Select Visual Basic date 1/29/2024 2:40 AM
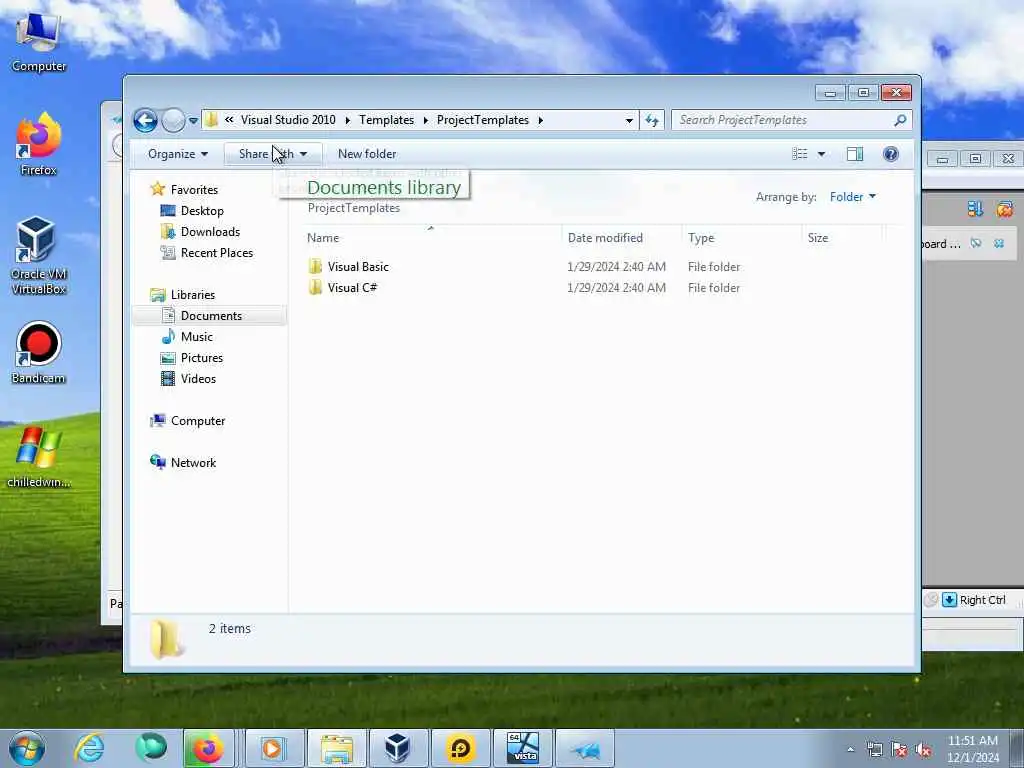The image size is (1024, 768). point(616,266)
